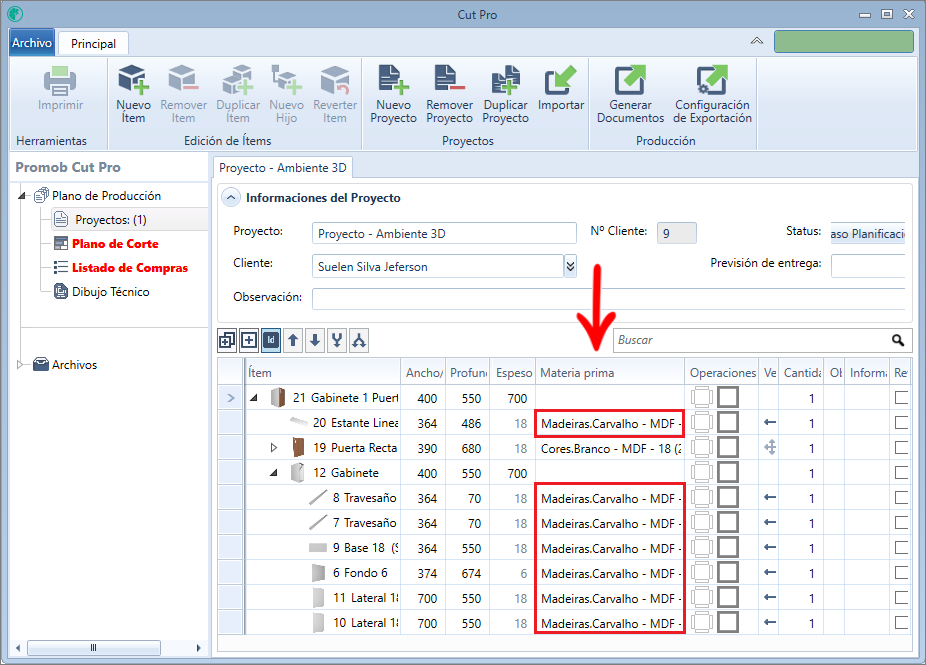The image size is (926, 665).
Task: Expand the 19 Puerta Recta row
Action: pyautogui.click(x=273, y=448)
